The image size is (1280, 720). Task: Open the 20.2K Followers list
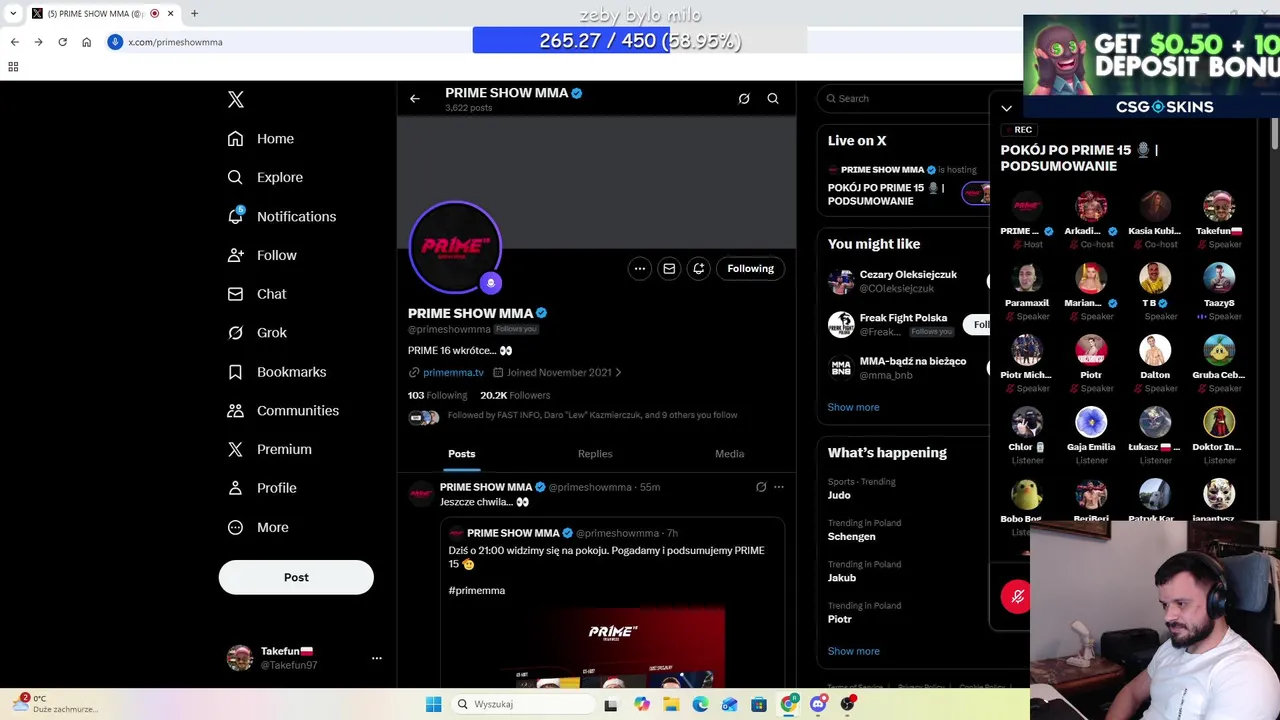515,395
